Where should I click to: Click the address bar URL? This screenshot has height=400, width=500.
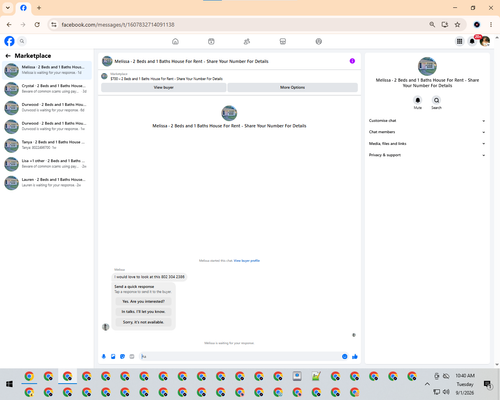point(118,25)
